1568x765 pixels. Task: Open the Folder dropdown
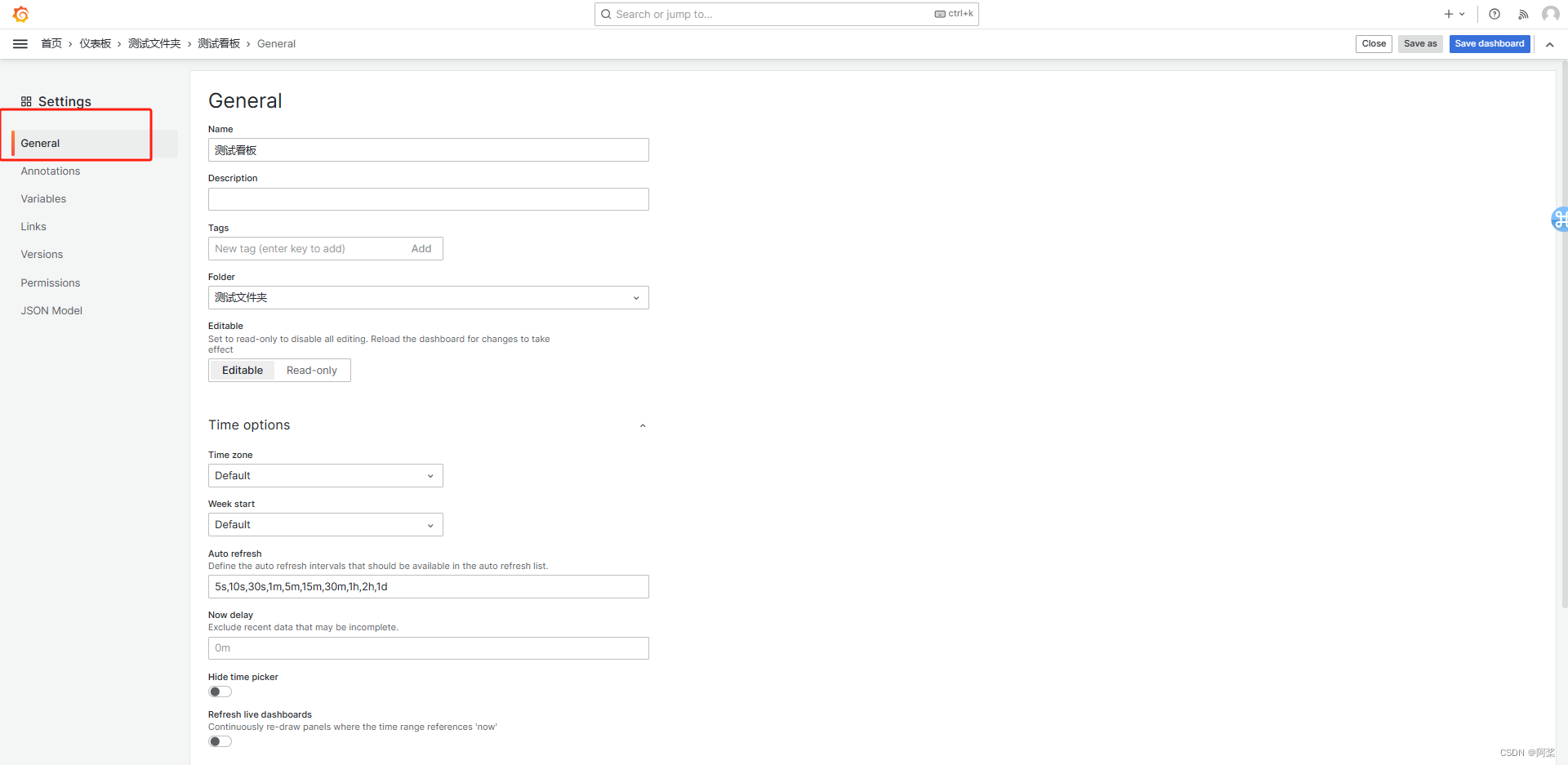point(429,297)
